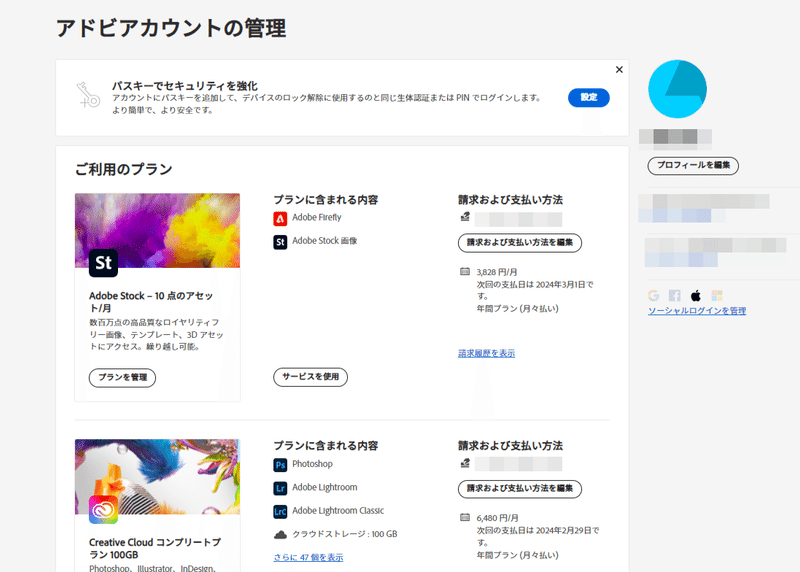This screenshot has height=572, width=800.
Task: Click the Photoshop Ps icon
Action: click(280, 465)
